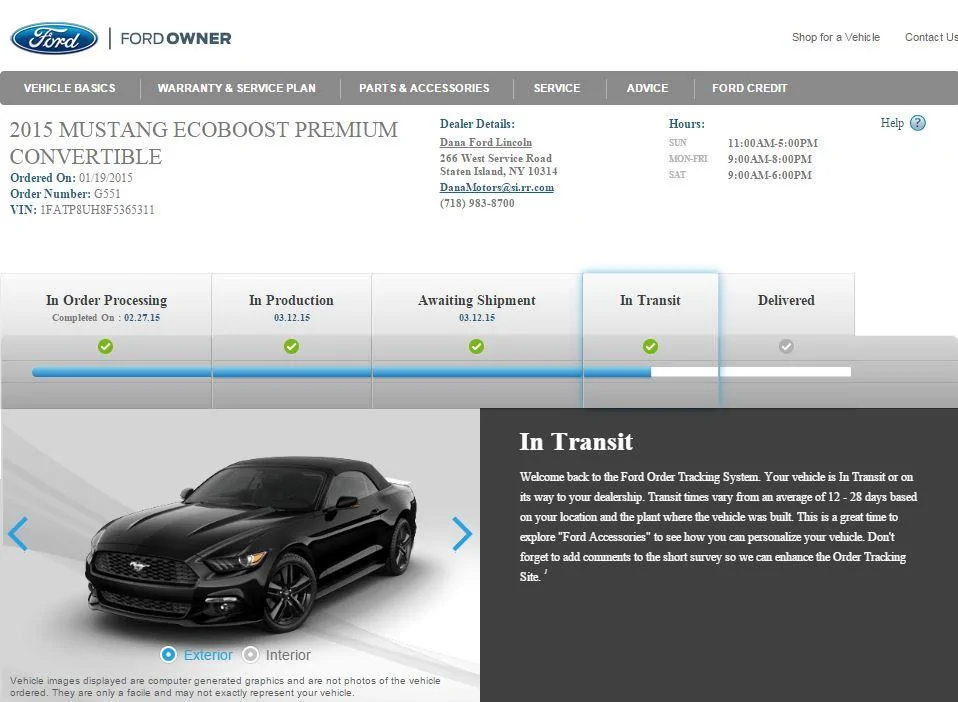The image size is (958, 702).
Task: Click the dealer phone (718) 983-8700
Action: pos(477,203)
